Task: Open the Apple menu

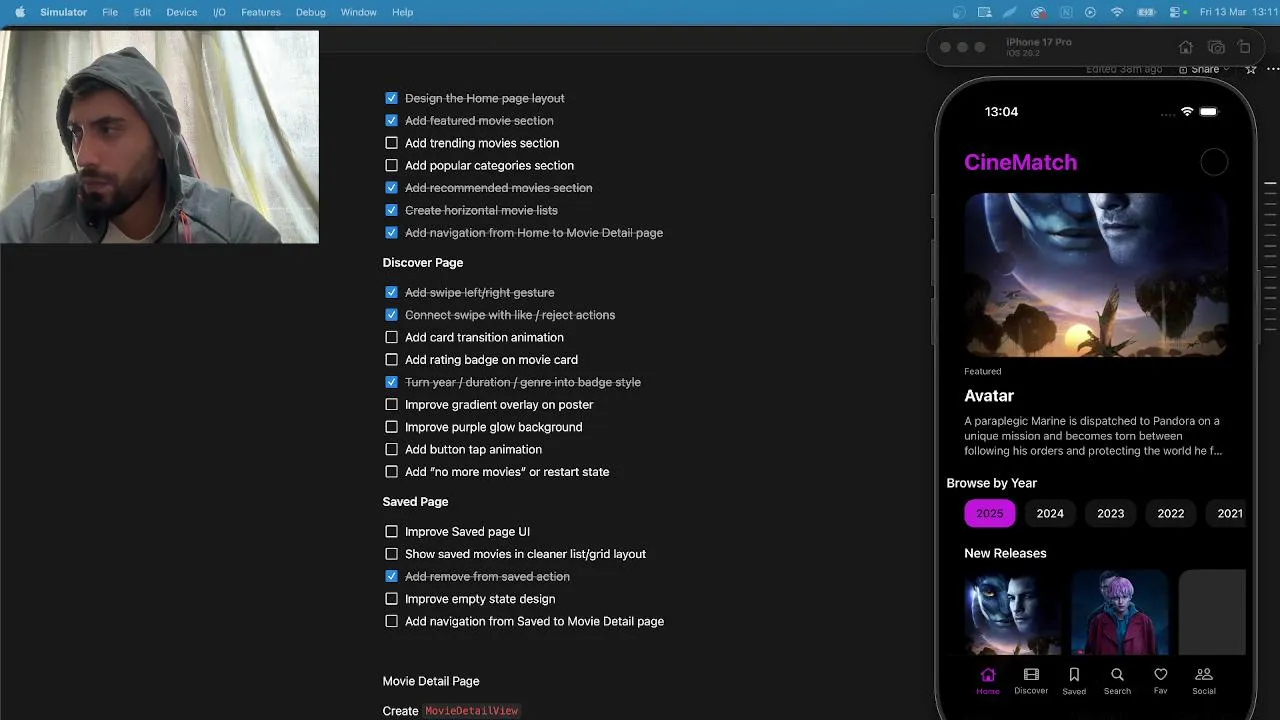Action: pyautogui.click(x=19, y=12)
